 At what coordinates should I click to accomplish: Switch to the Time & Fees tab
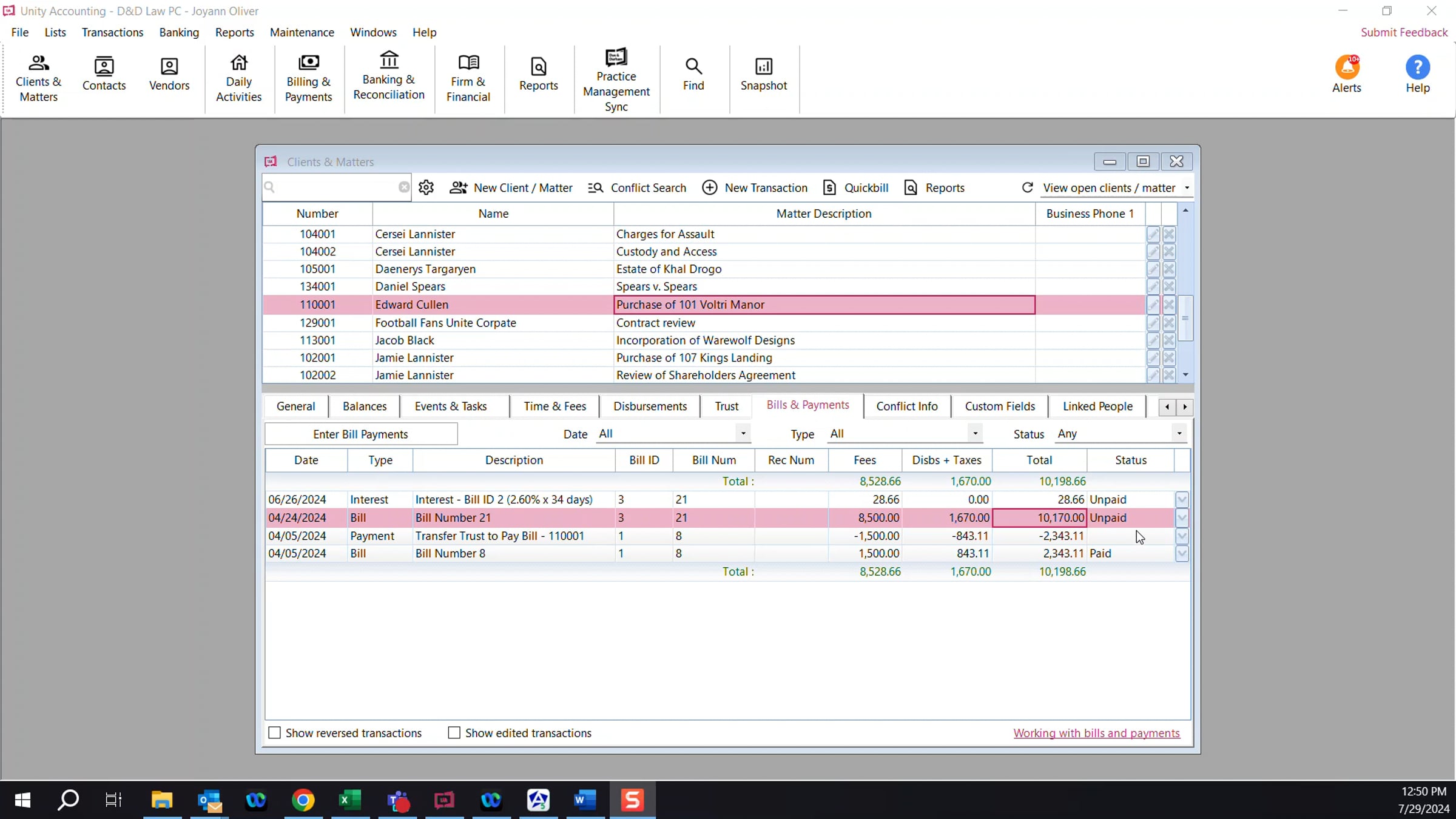(554, 406)
